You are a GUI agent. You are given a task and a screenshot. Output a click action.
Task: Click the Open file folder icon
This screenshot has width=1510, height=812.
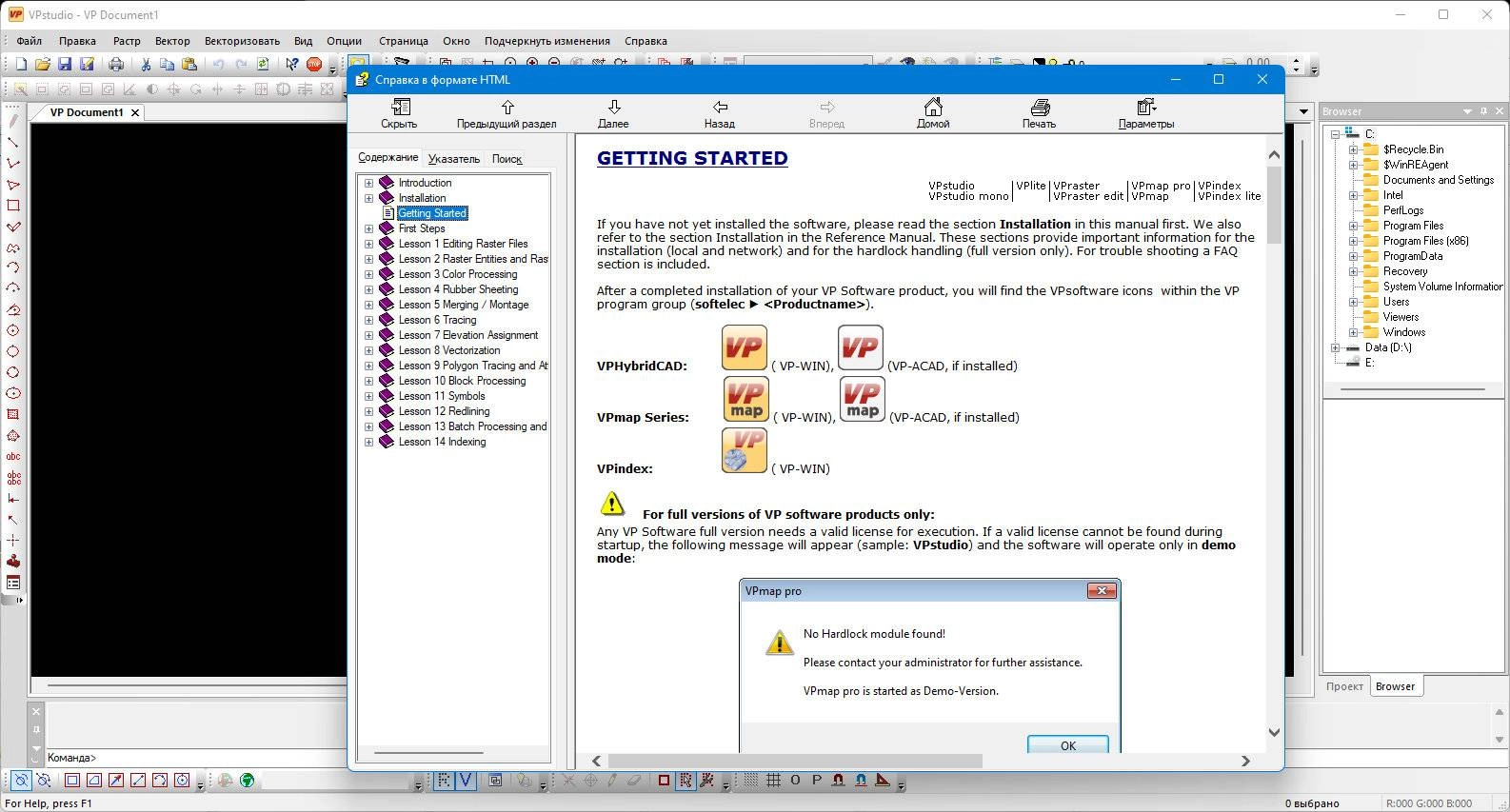pyautogui.click(x=42, y=64)
